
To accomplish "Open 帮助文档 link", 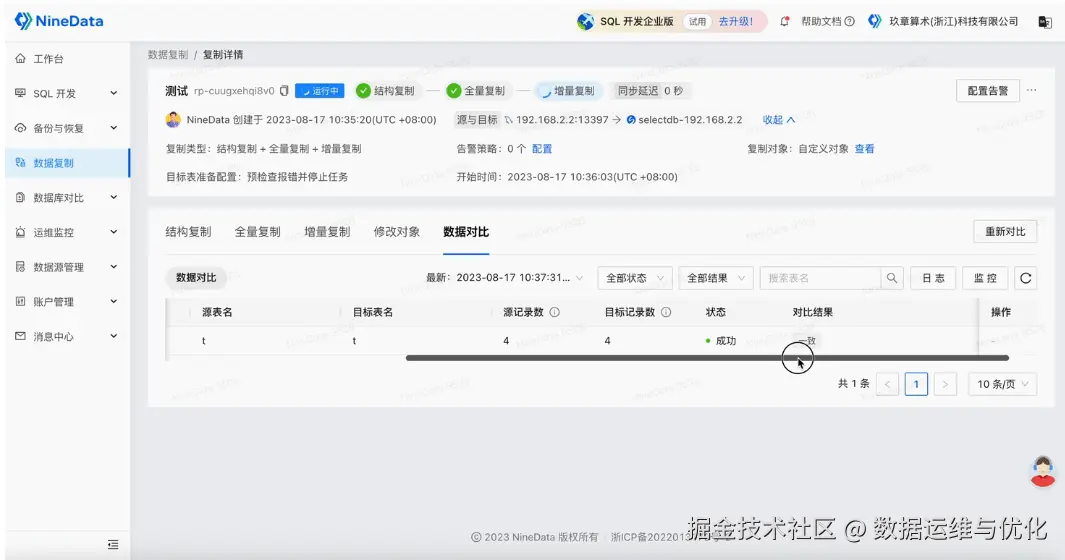I will 822,21.
